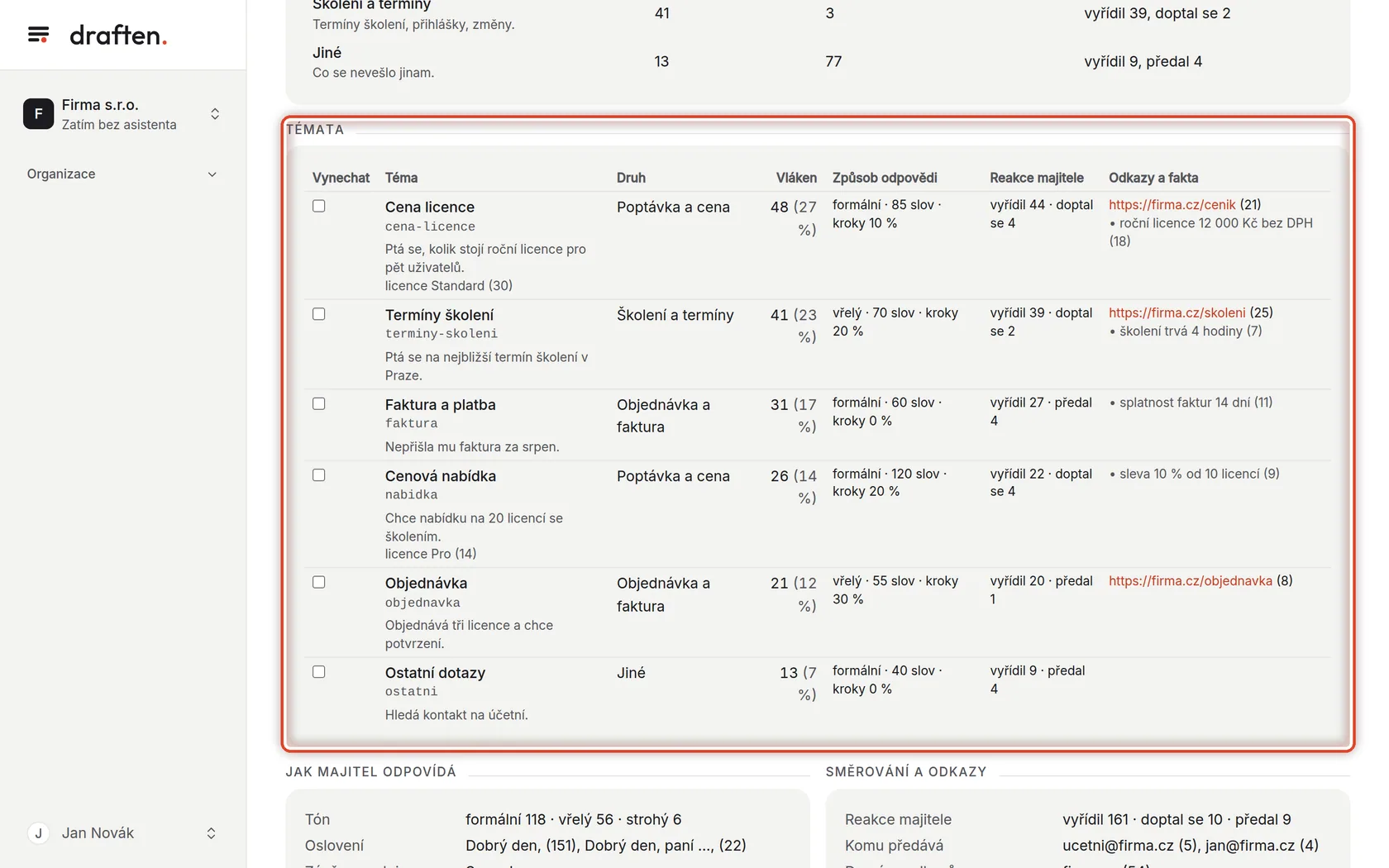Click the 'licence Standard (30)' text
This screenshot has width=1389, height=868.
tap(449, 286)
